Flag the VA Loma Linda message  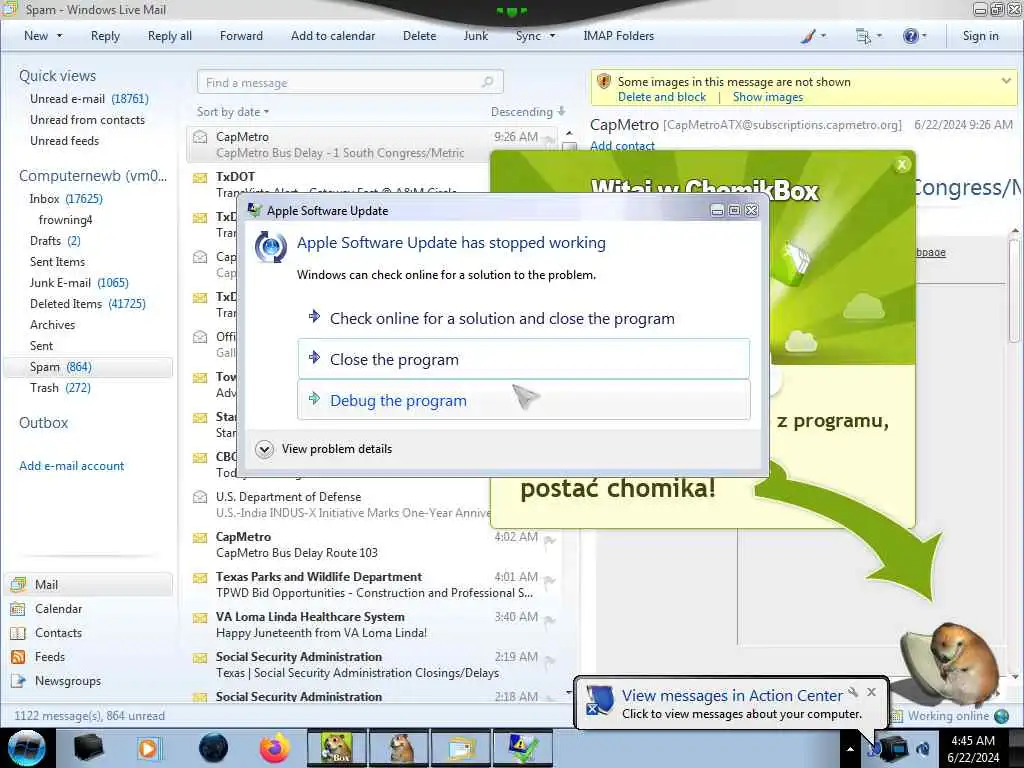pos(549,620)
